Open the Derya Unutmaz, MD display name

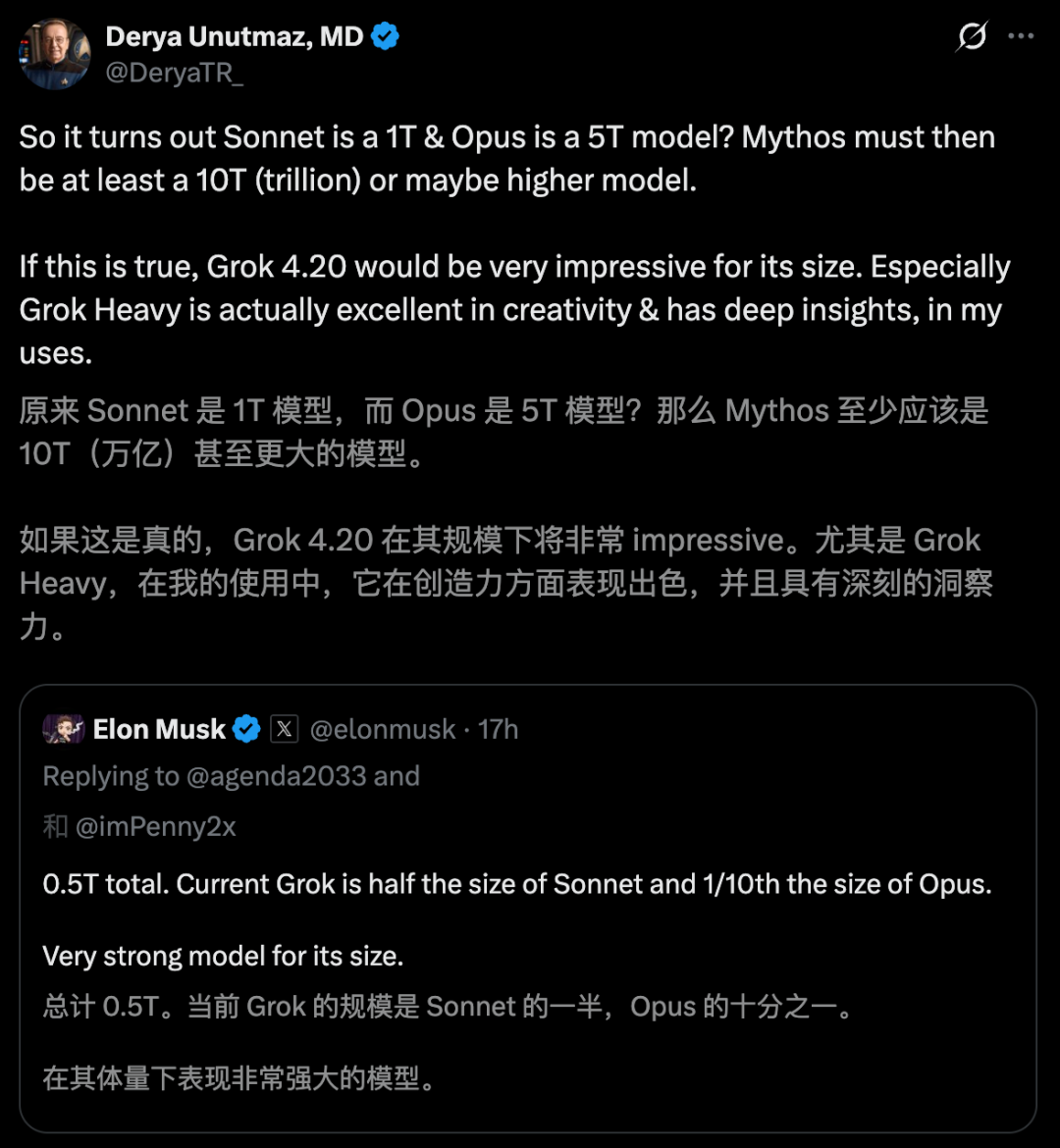pos(235,37)
